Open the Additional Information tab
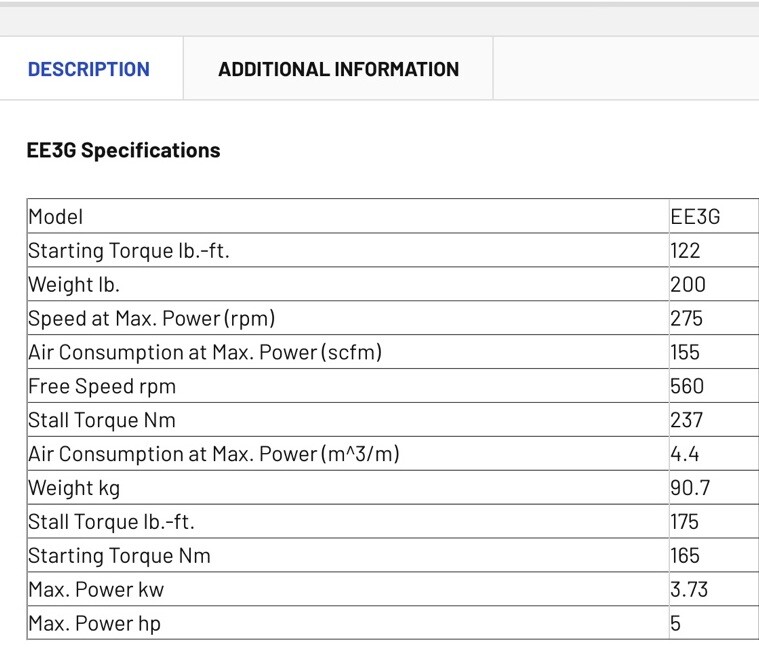 pos(338,69)
